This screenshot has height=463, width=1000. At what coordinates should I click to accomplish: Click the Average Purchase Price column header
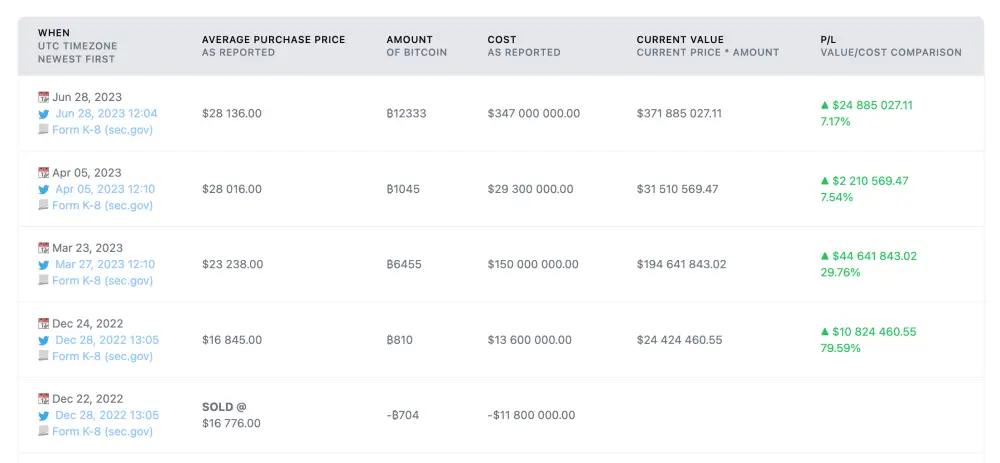(x=273, y=40)
